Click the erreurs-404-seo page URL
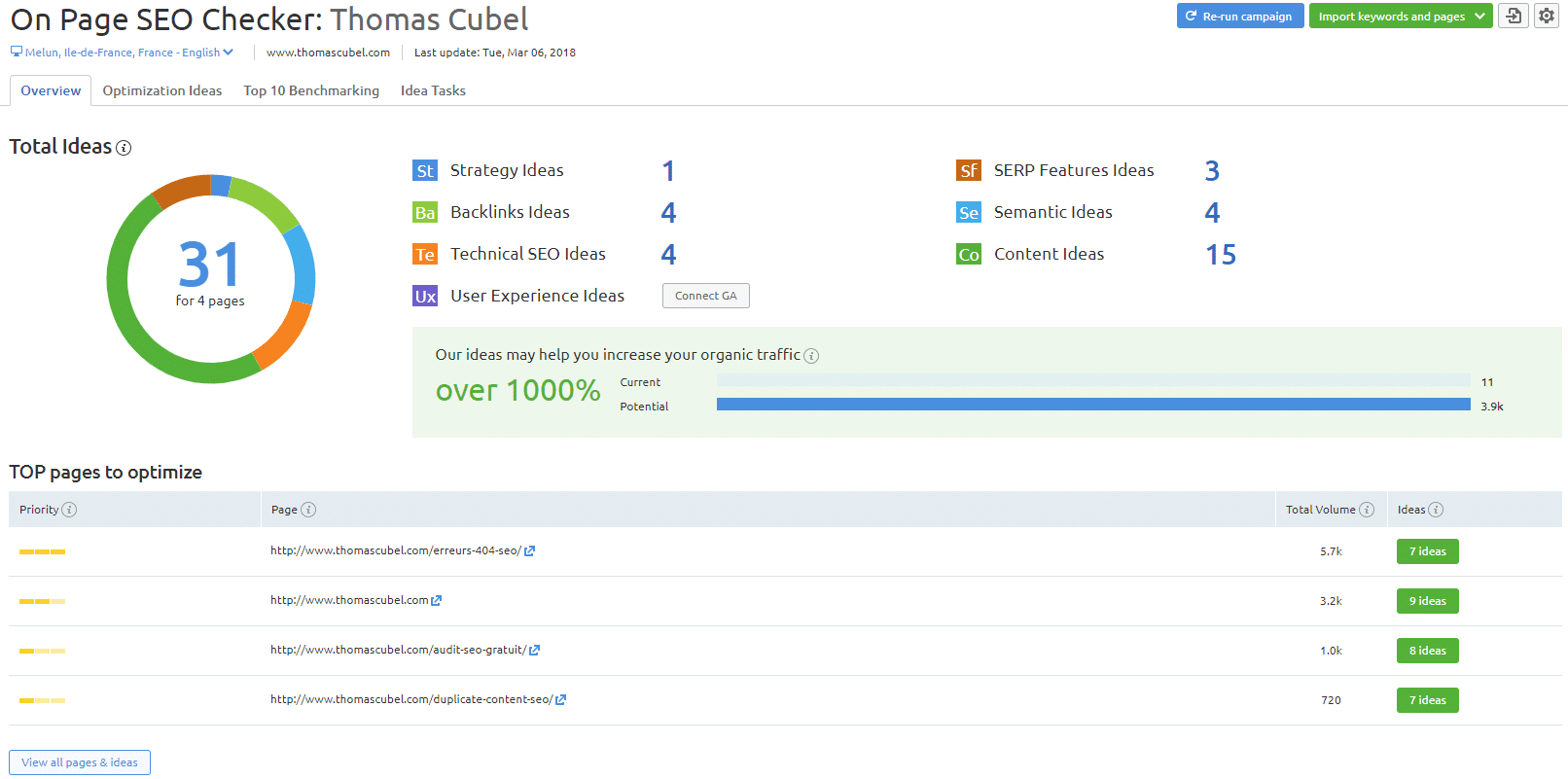 [x=396, y=550]
